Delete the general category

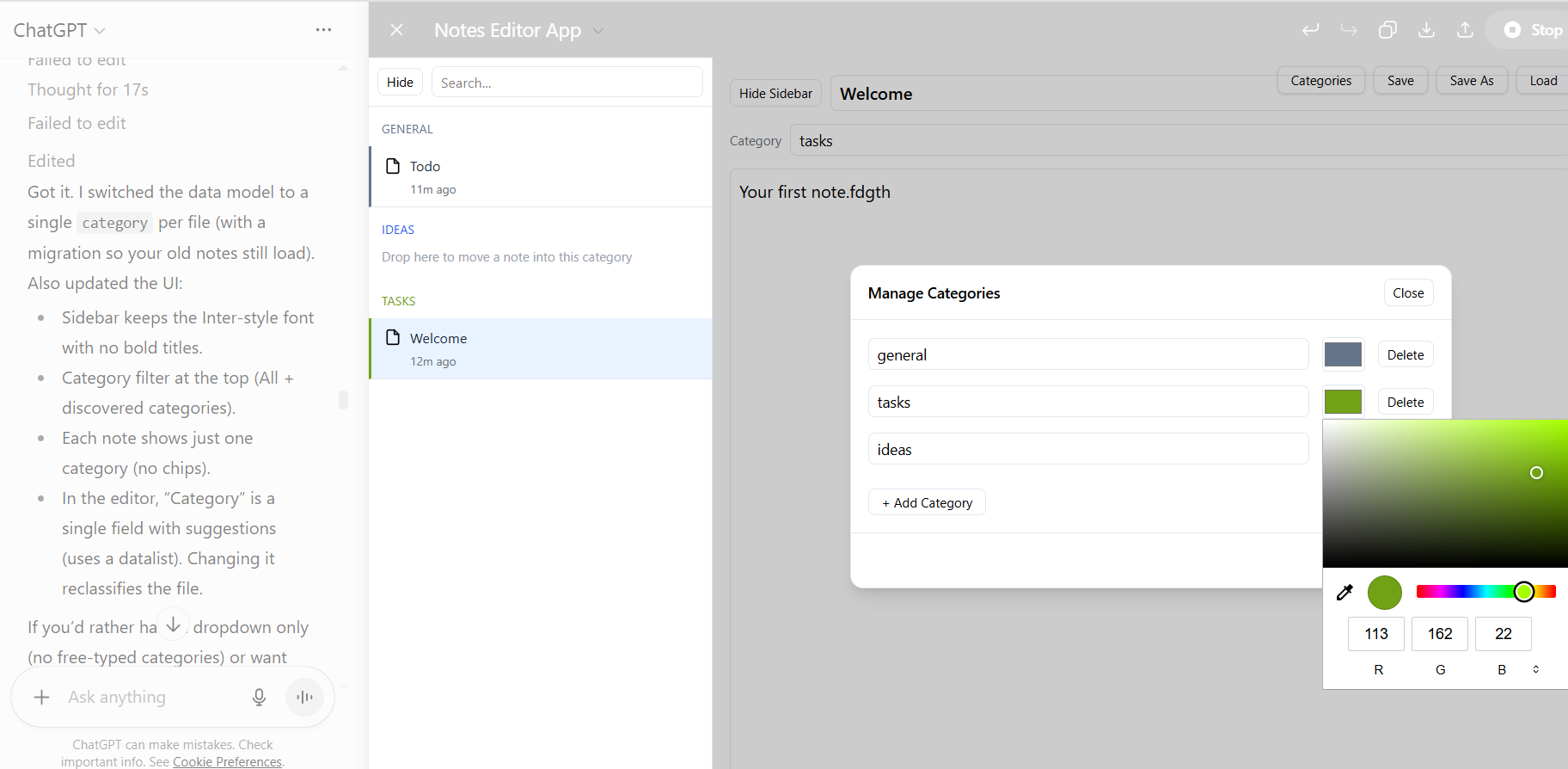tap(1406, 355)
